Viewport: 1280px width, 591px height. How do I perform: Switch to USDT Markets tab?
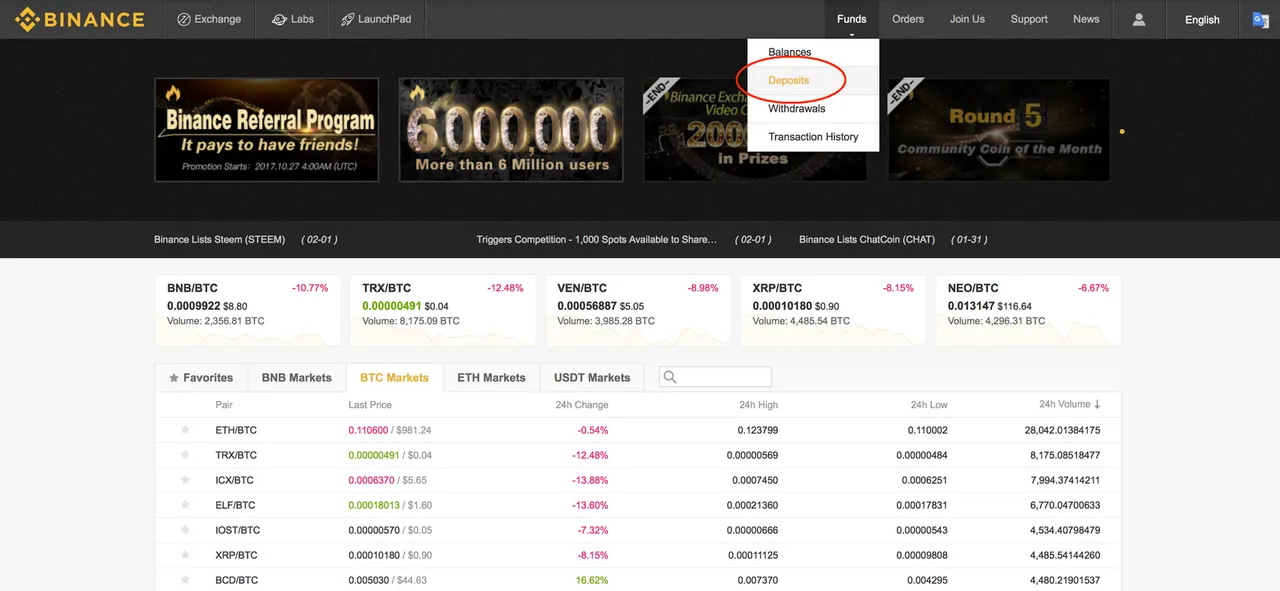[592, 378]
